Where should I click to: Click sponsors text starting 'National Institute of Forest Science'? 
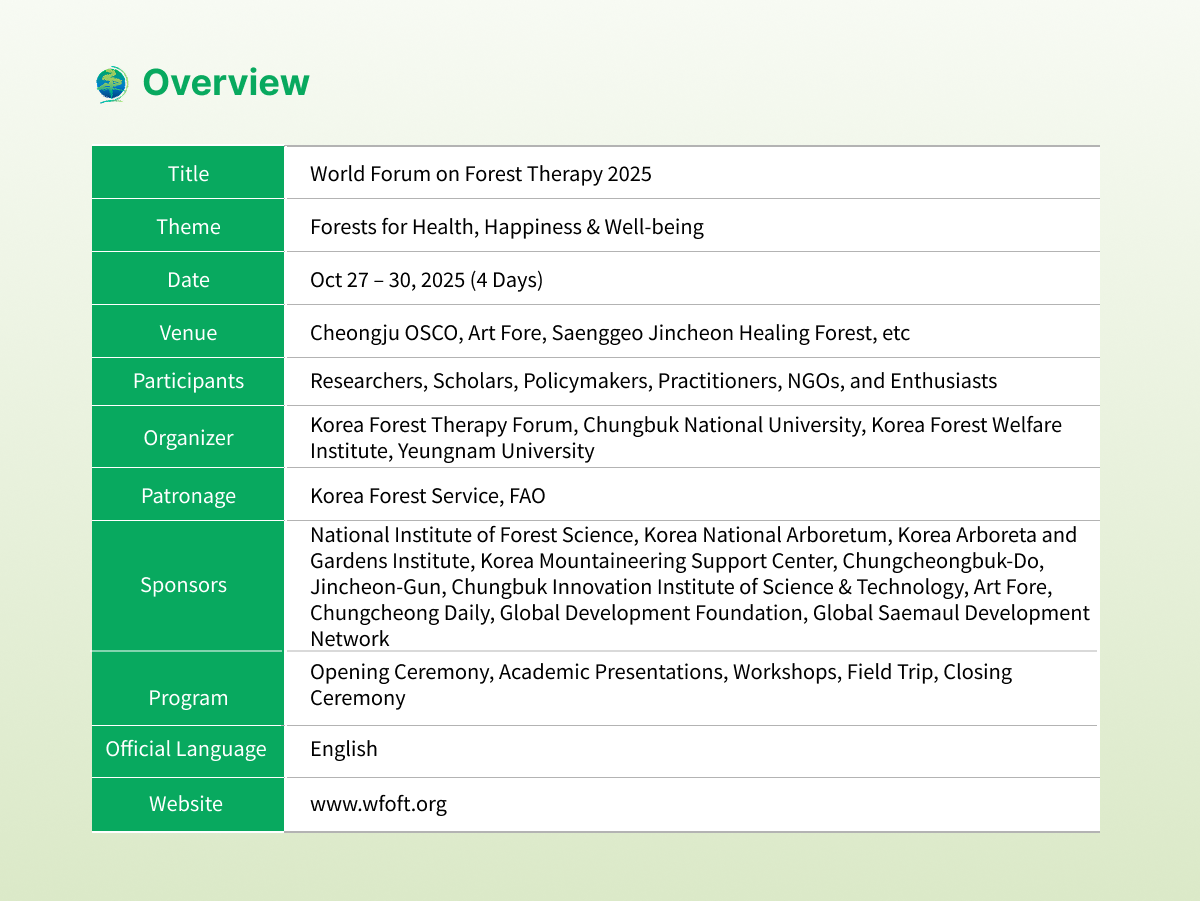point(700,587)
